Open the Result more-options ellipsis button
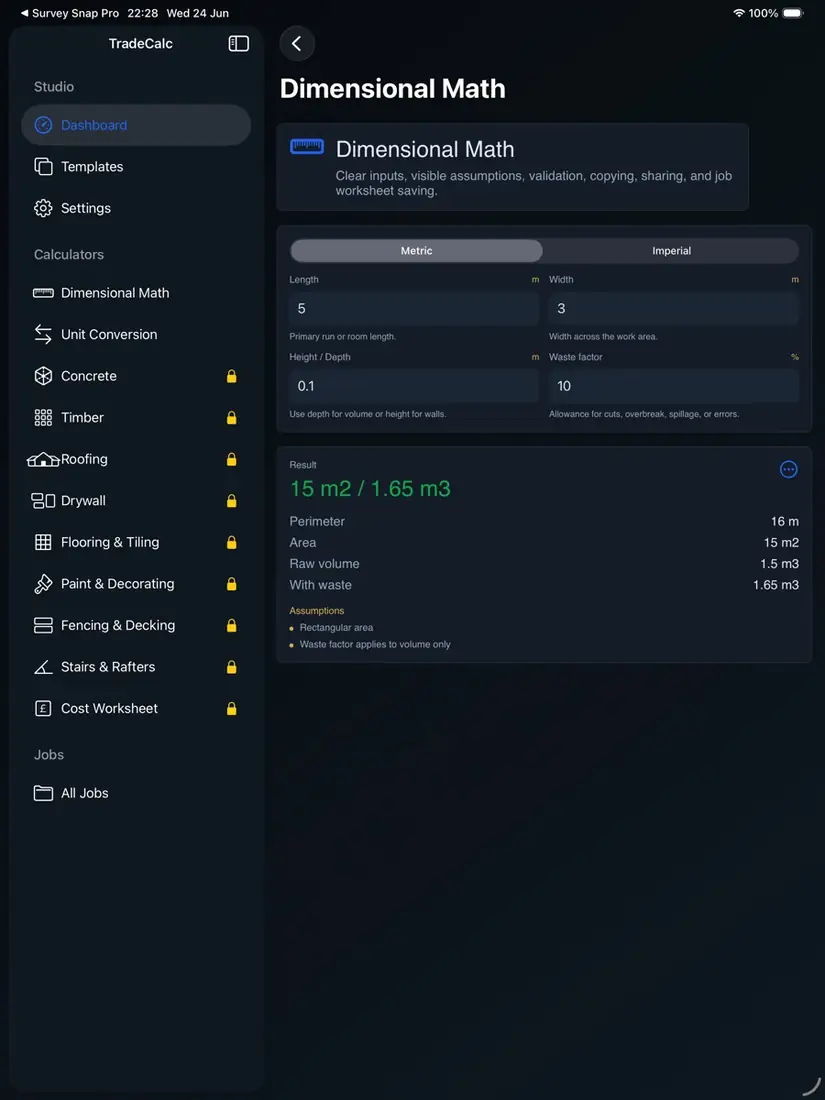Image resolution: width=825 pixels, height=1100 pixels. 789,469
